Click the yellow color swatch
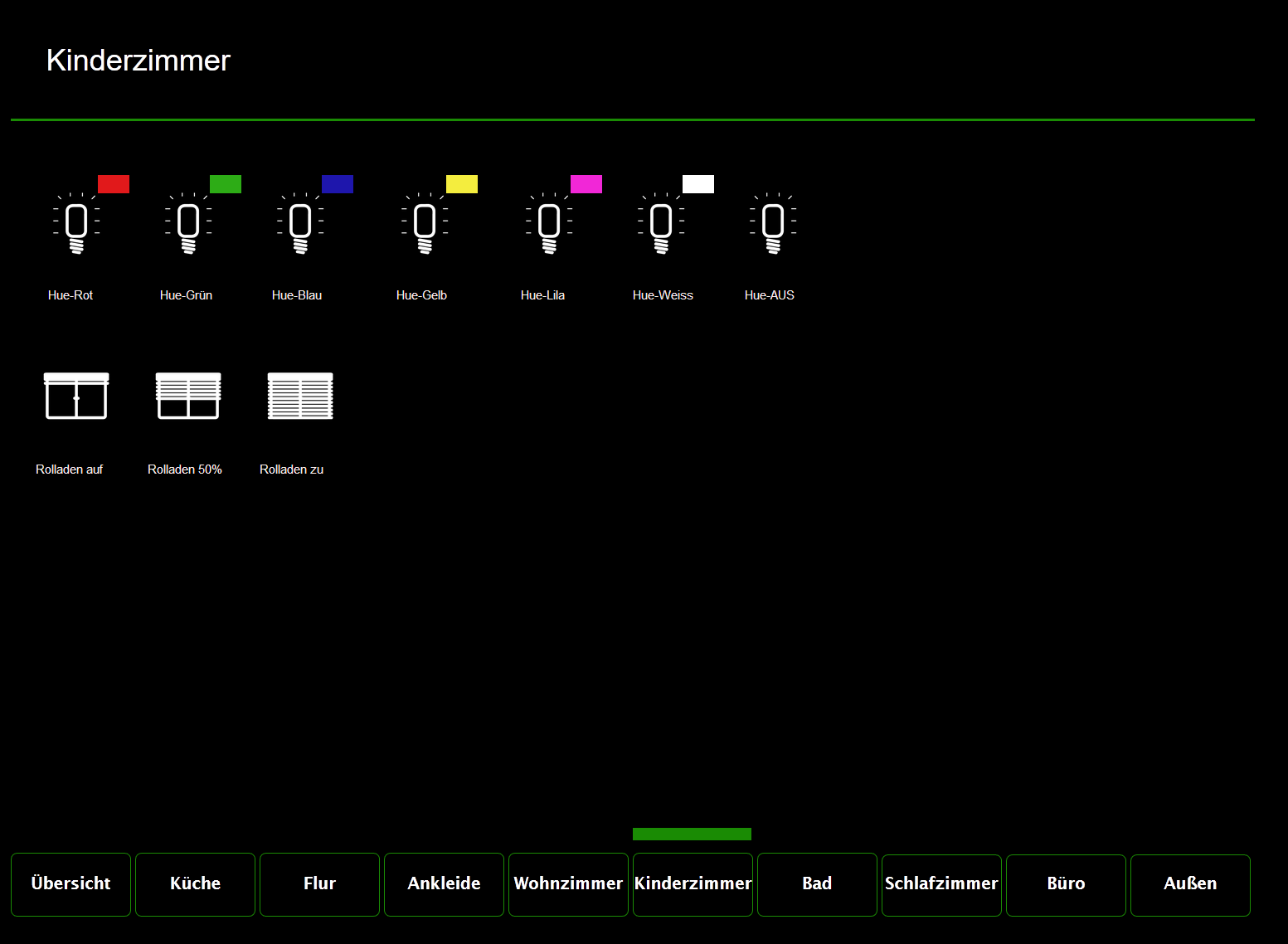This screenshot has height=944, width=1288. pos(462,184)
